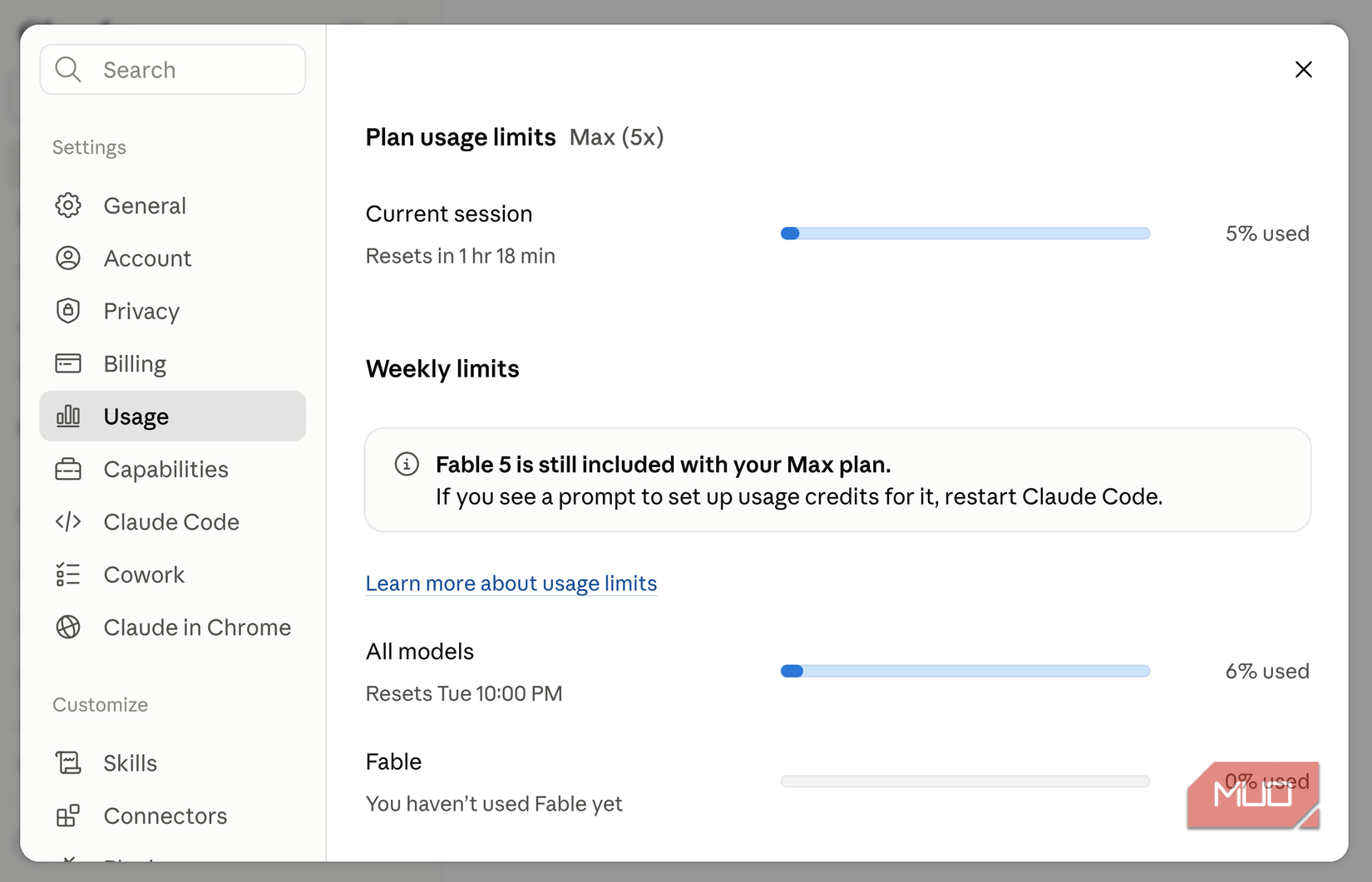
Task: Click the Account person icon
Action: pyautogui.click(x=68, y=258)
